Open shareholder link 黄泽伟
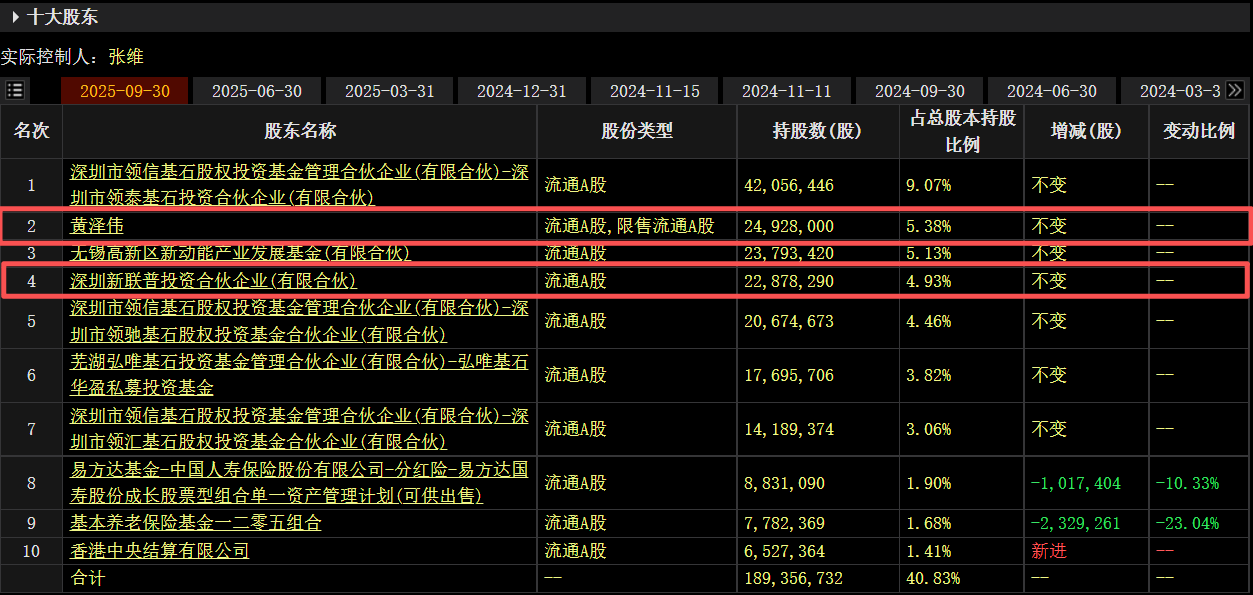The width and height of the screenshot is (1253, 595). tap(97, 226)
